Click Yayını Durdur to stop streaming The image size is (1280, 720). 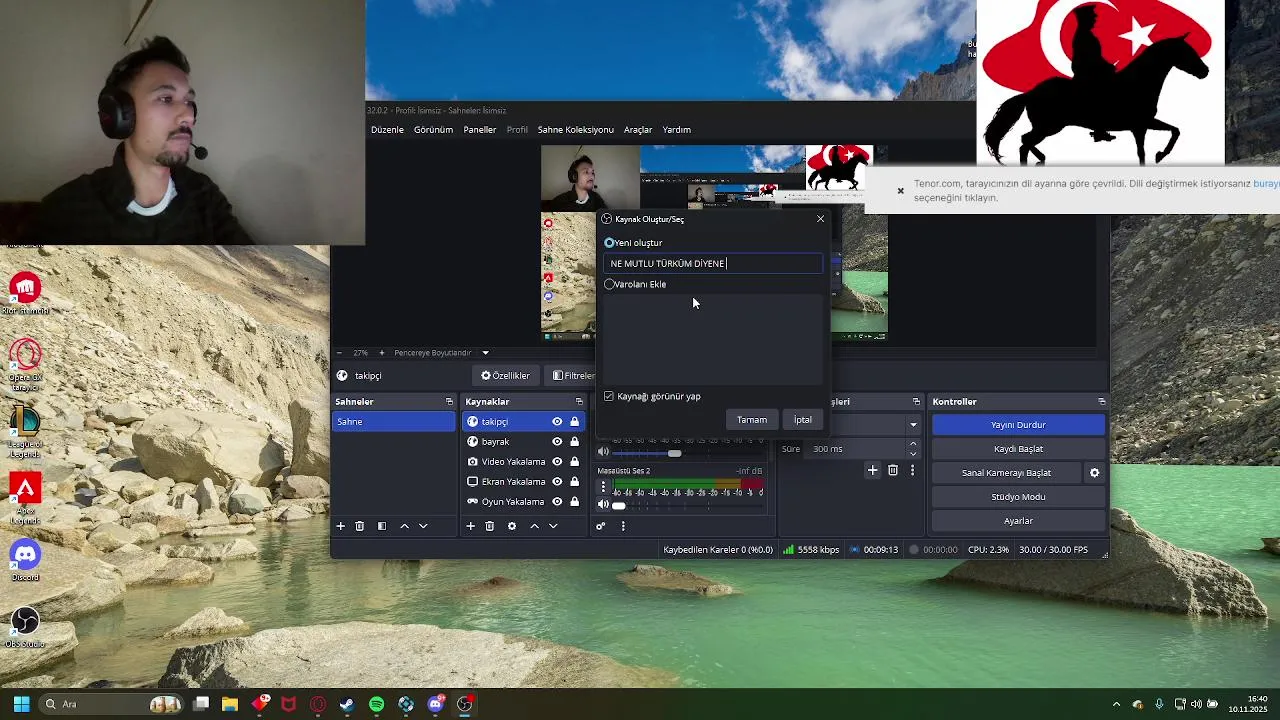coord(1018,425)
